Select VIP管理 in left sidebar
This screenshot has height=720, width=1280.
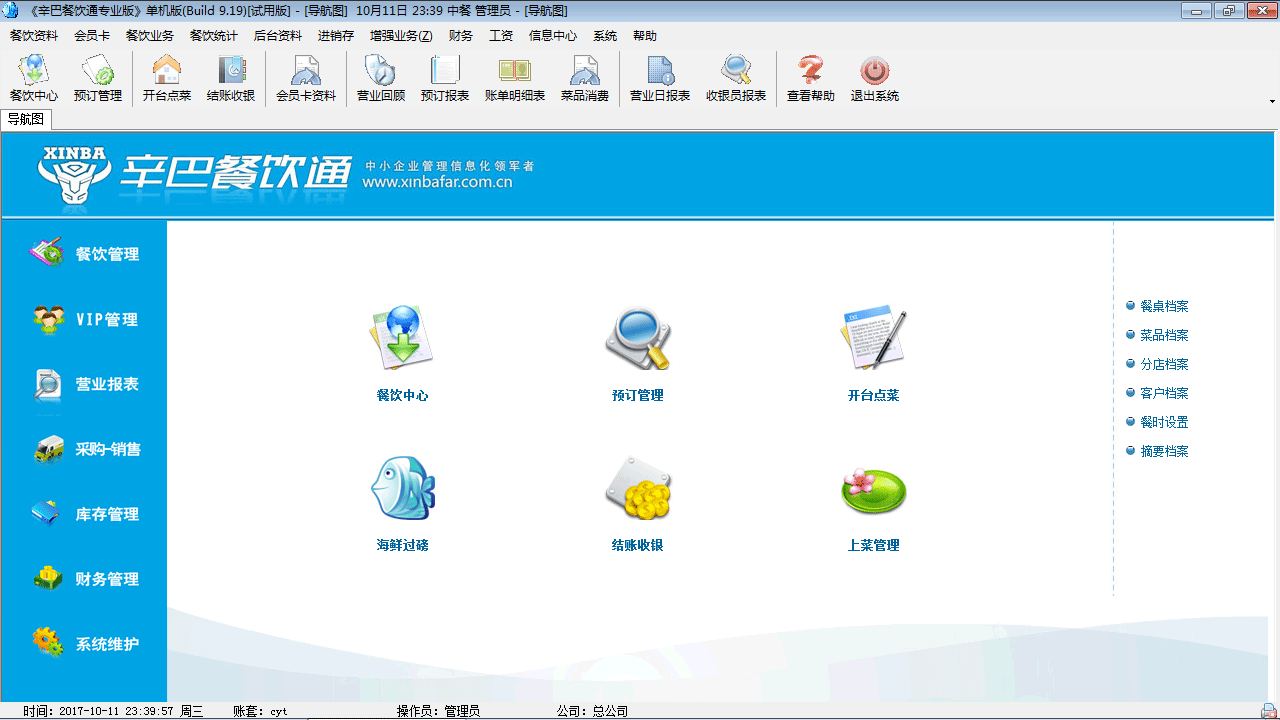click(x=84, y=319)
